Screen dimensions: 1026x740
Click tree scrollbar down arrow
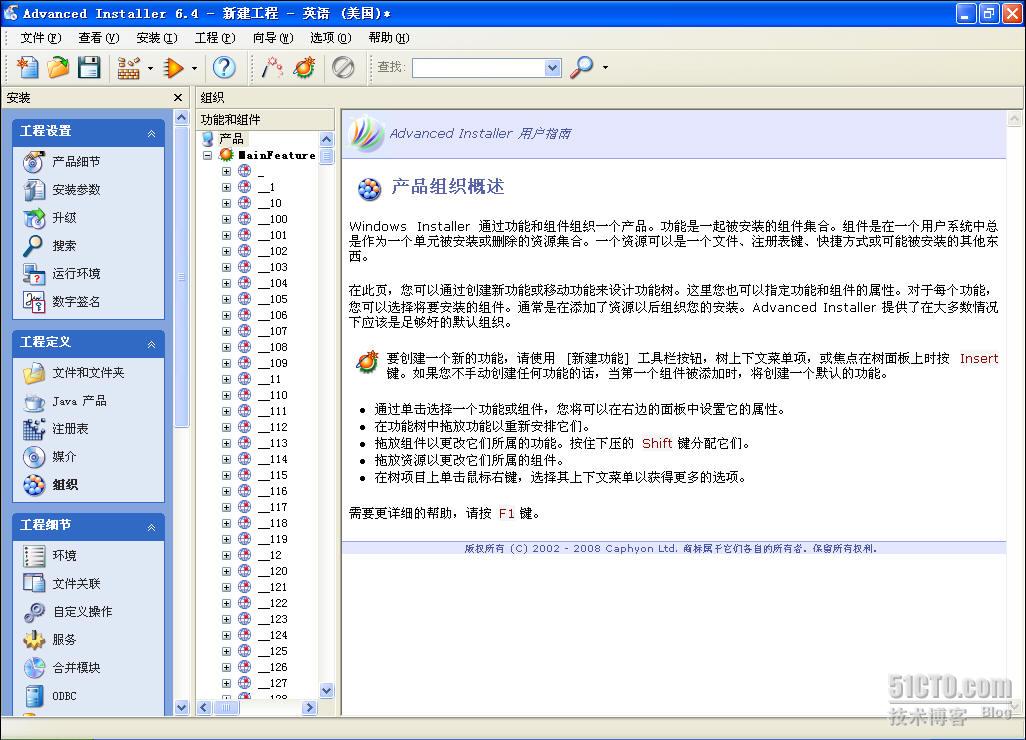[x=327, y=690]
